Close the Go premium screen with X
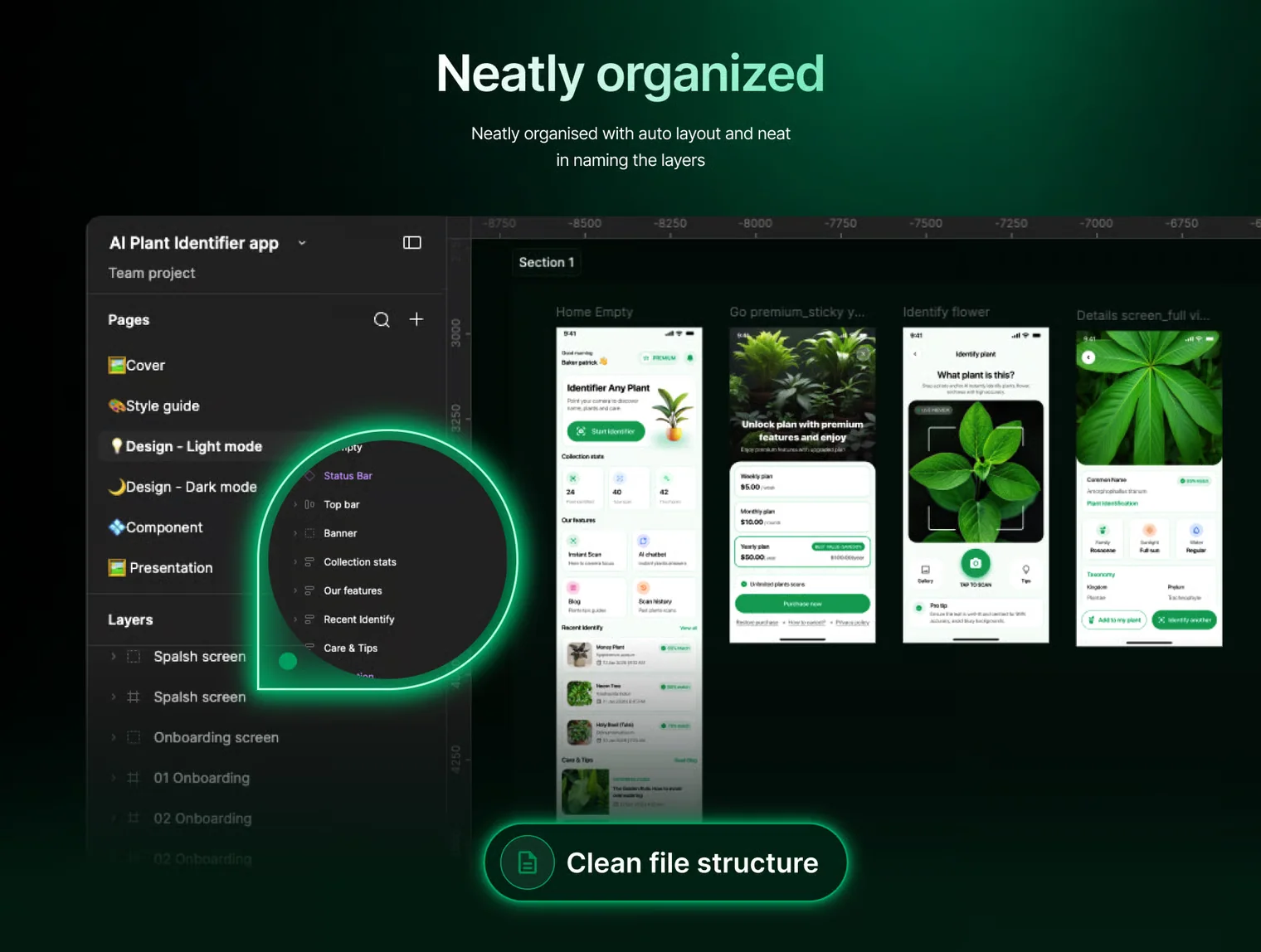Viewport: 1261px width, 952px height. [x=863, y=353]
